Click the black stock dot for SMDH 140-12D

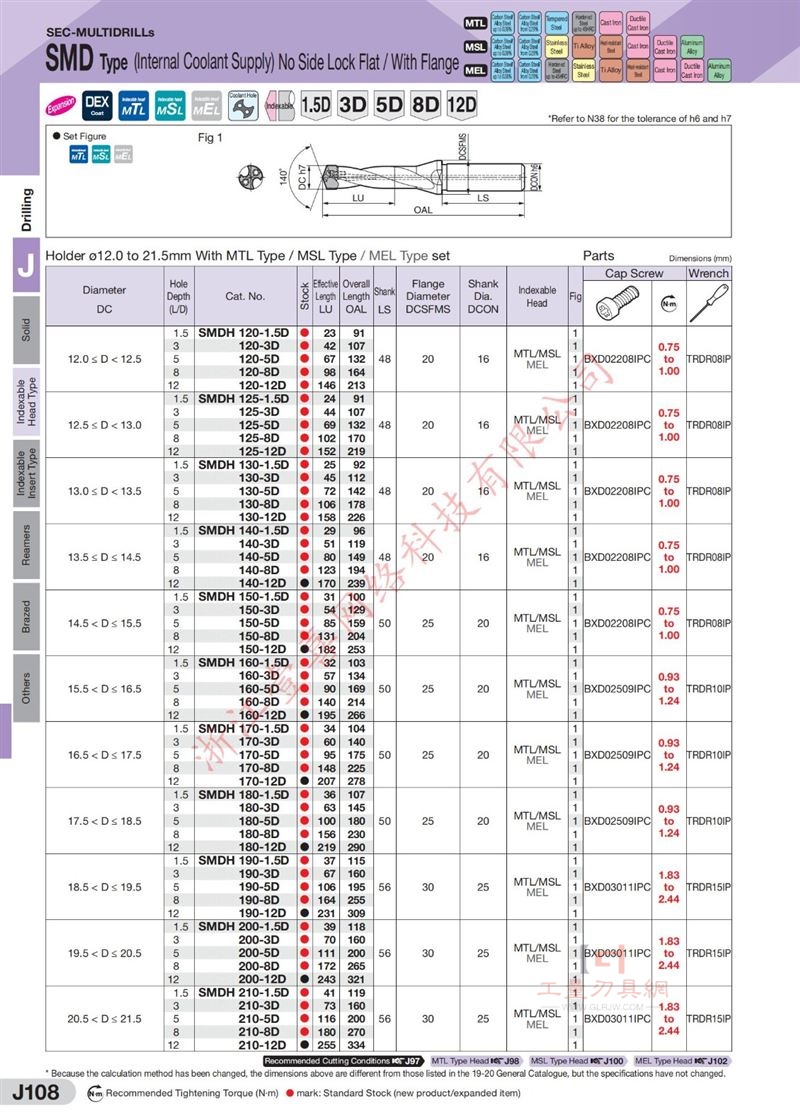(x=305, y=584)
